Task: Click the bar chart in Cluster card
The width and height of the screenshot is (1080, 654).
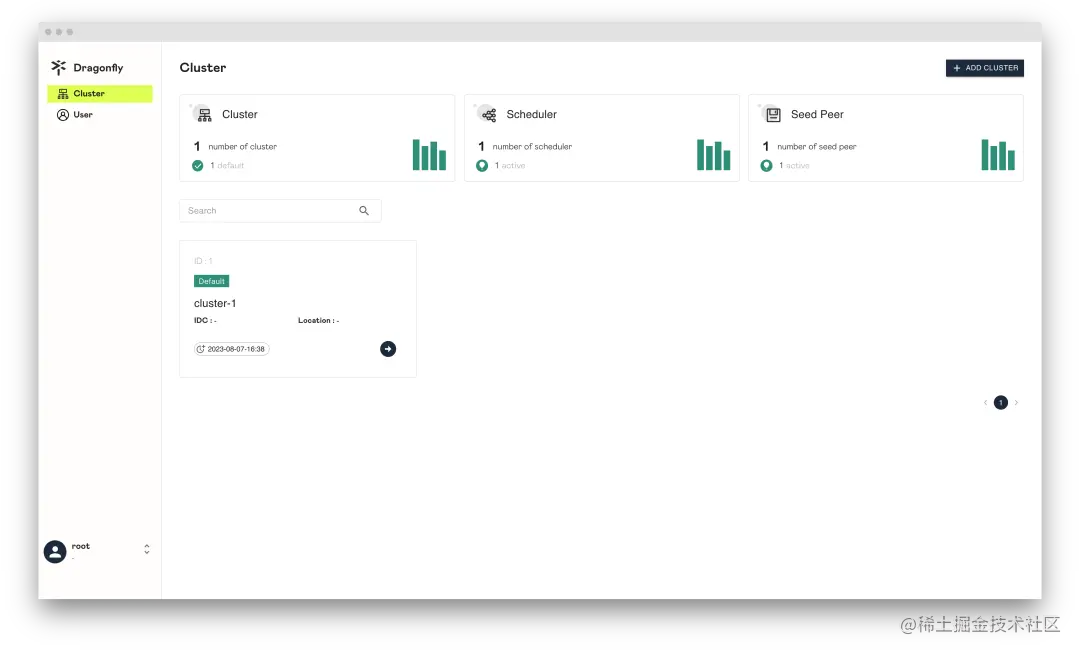Action: coord(429,155)
